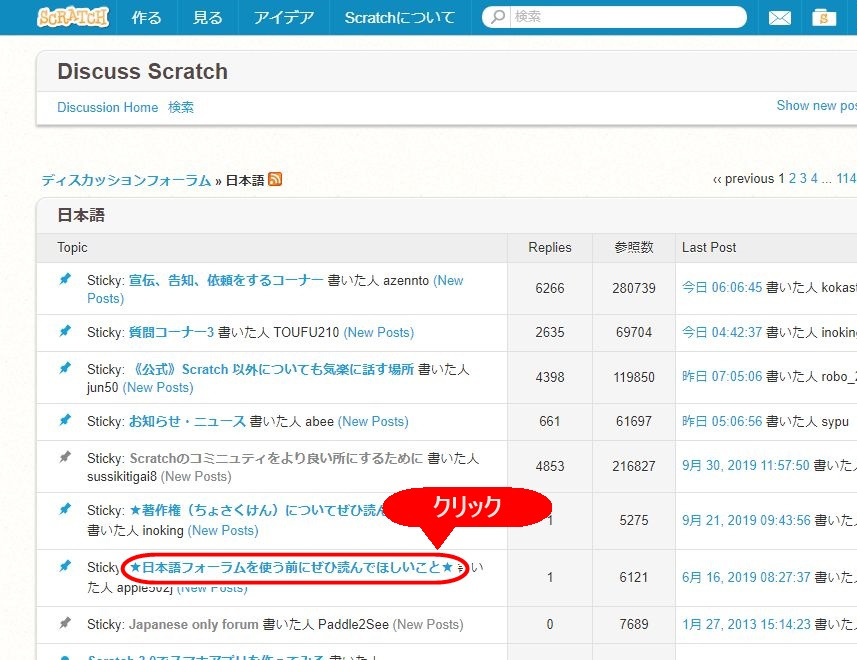Click the pin icon of 質問コーナー3 topic
The width and height of the screenshot is (857, 660).
65,331
